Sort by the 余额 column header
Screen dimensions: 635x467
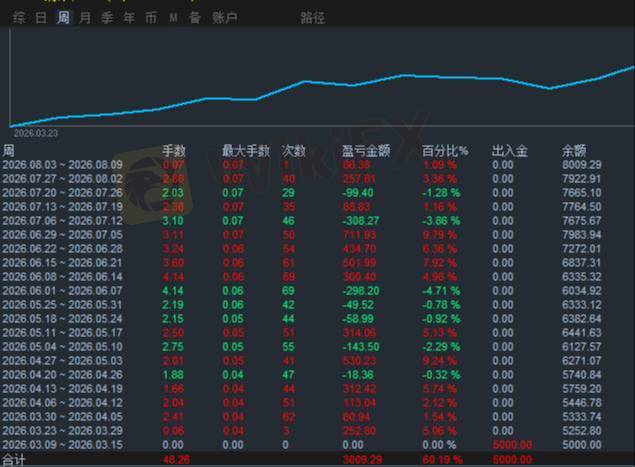[x=574, y=151]
